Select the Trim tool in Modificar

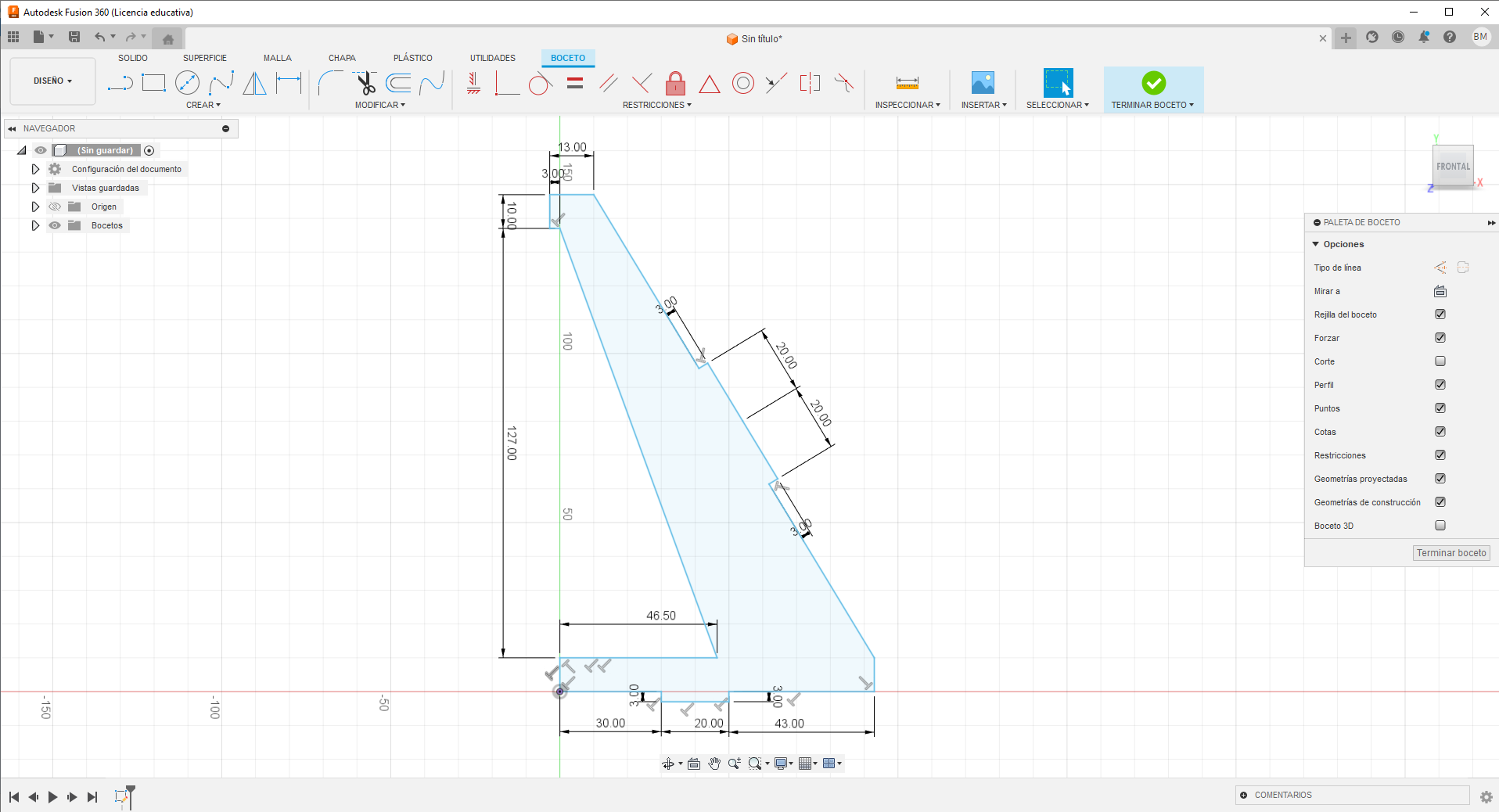[365, 82]
